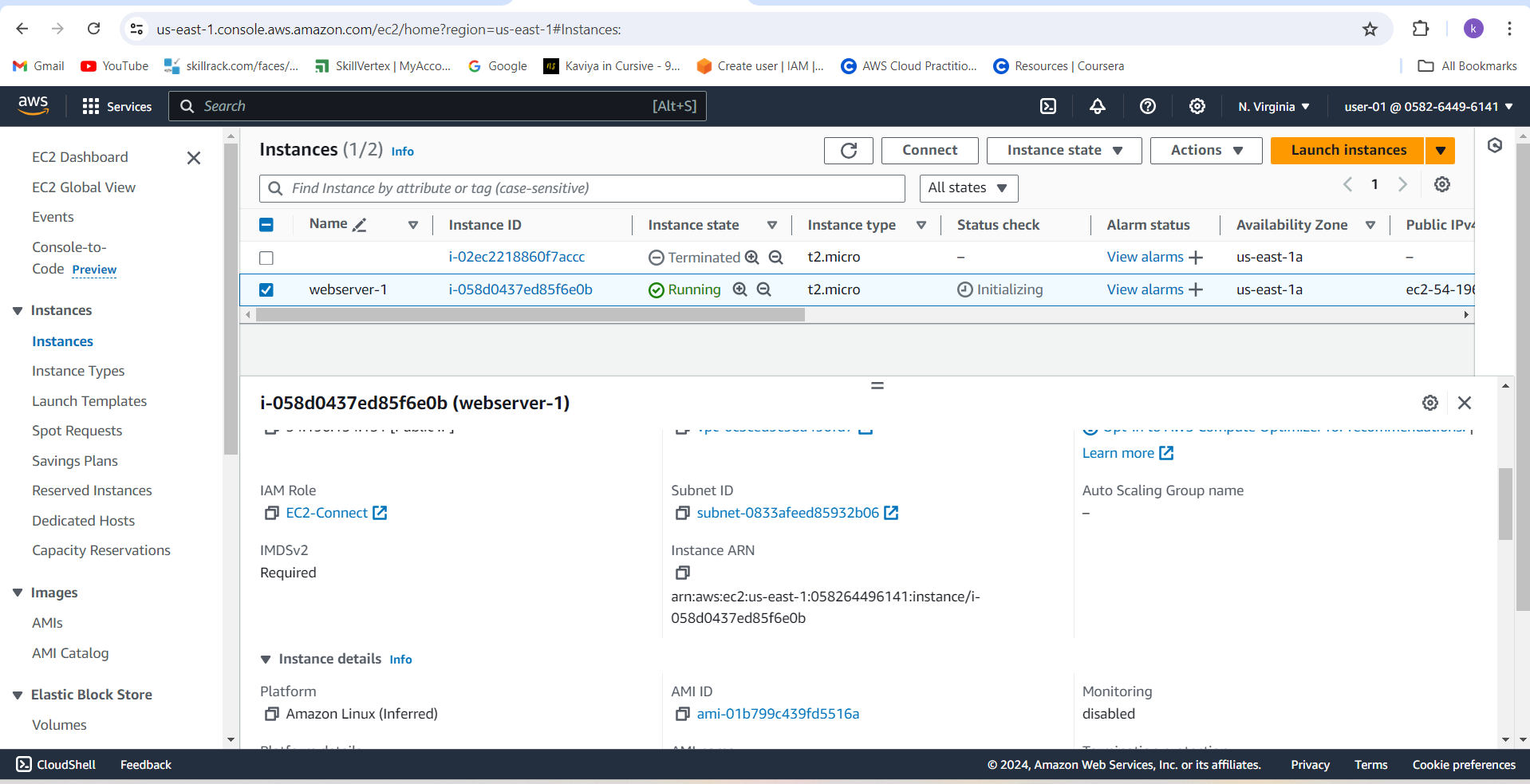Viewport: 1530px width, 784px height.
Task: Click the Connect button
Action: pyautogui.click(x=930, y=150)
